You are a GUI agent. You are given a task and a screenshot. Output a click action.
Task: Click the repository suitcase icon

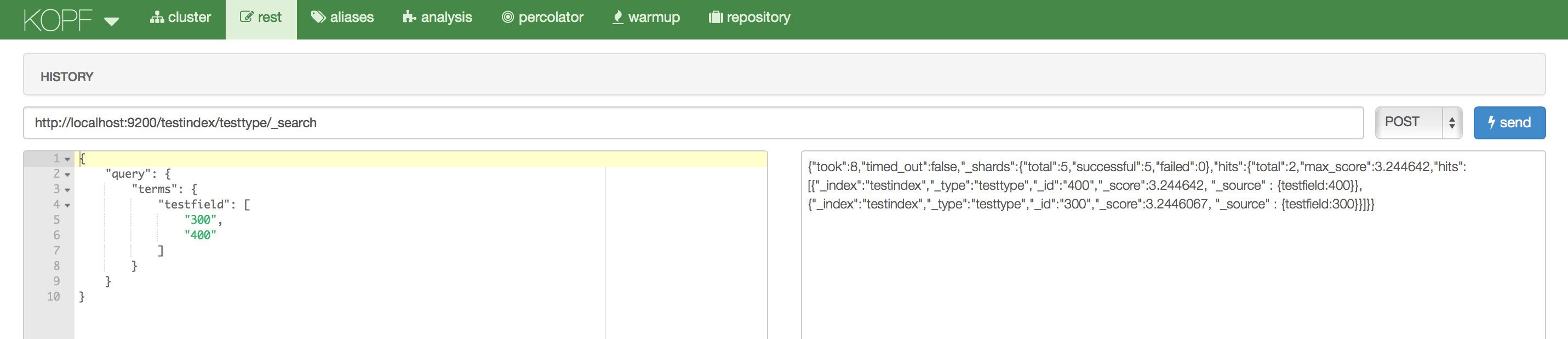coord(715,18)
